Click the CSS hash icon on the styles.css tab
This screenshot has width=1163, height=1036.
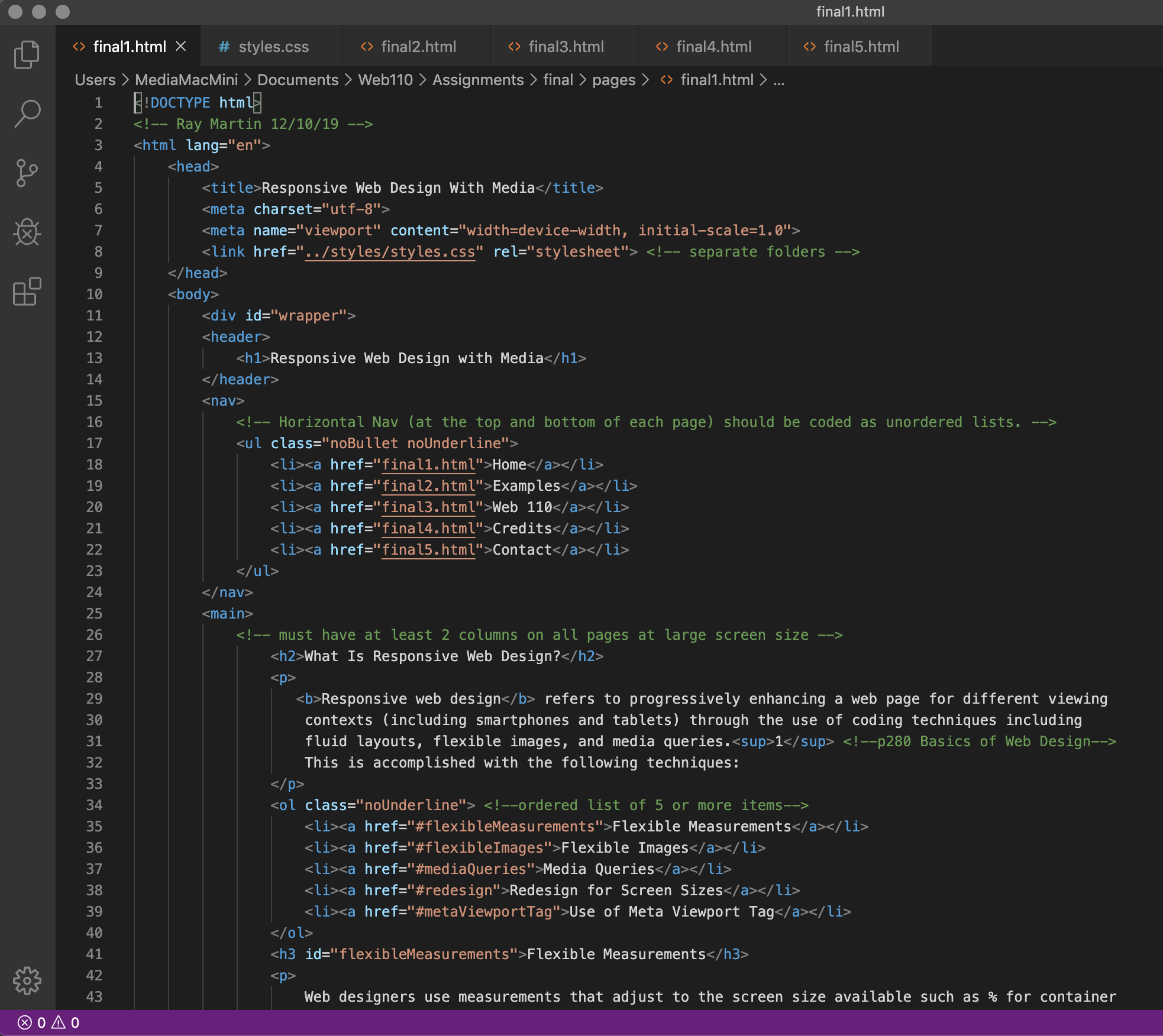coord(224,47)
